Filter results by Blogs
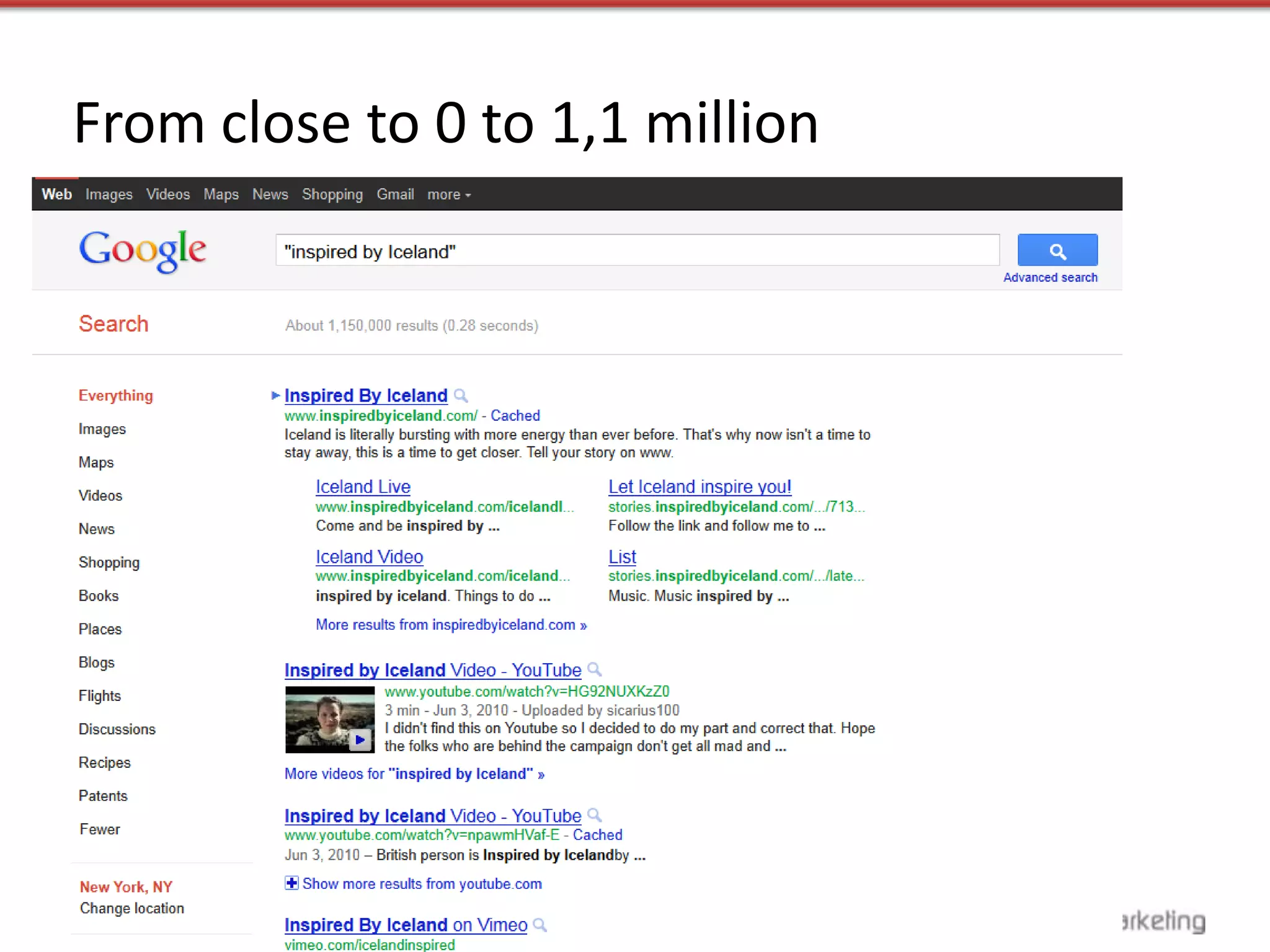The image size is (1270, 952). (97, 663)
